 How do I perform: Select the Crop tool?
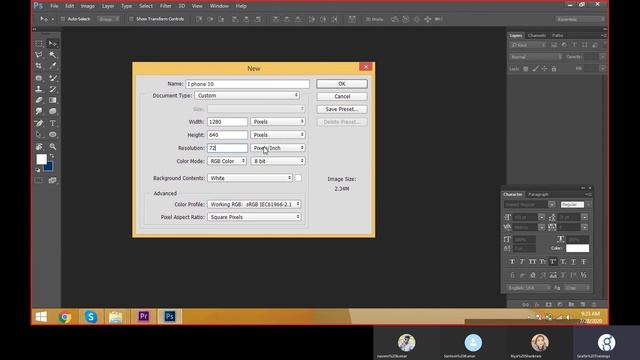tap(39, 66)
